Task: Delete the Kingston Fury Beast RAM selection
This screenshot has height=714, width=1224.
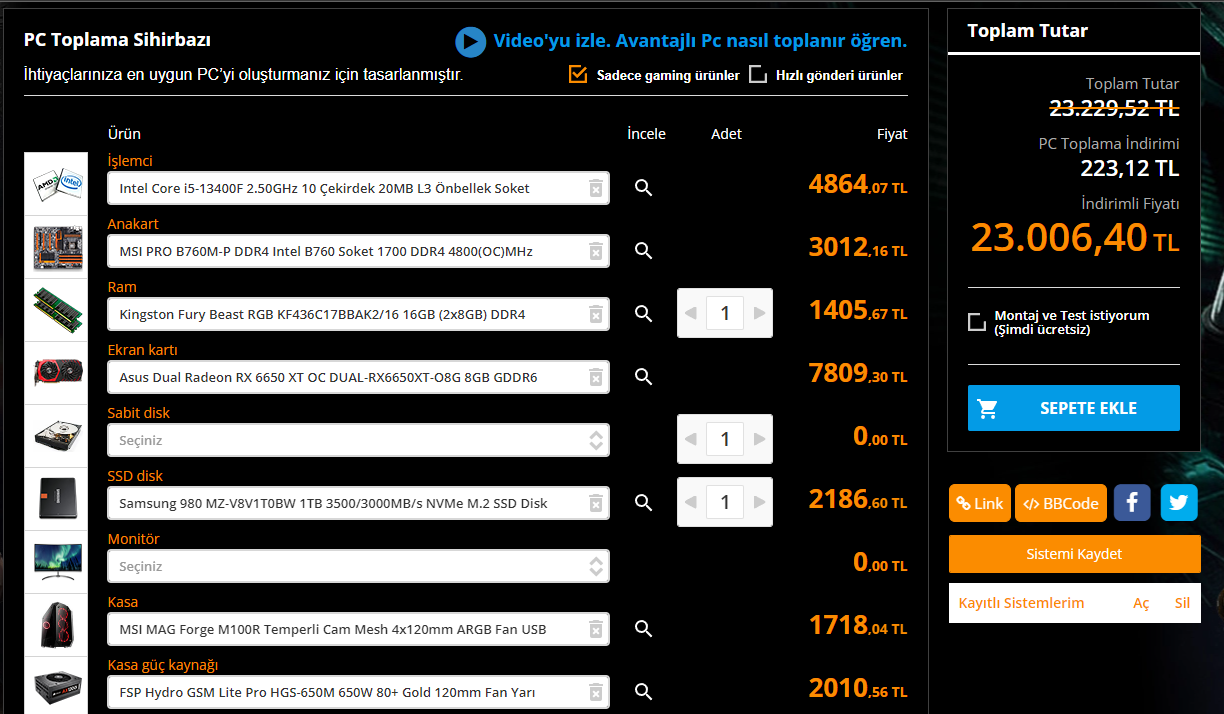Action: tap(595, 315)
